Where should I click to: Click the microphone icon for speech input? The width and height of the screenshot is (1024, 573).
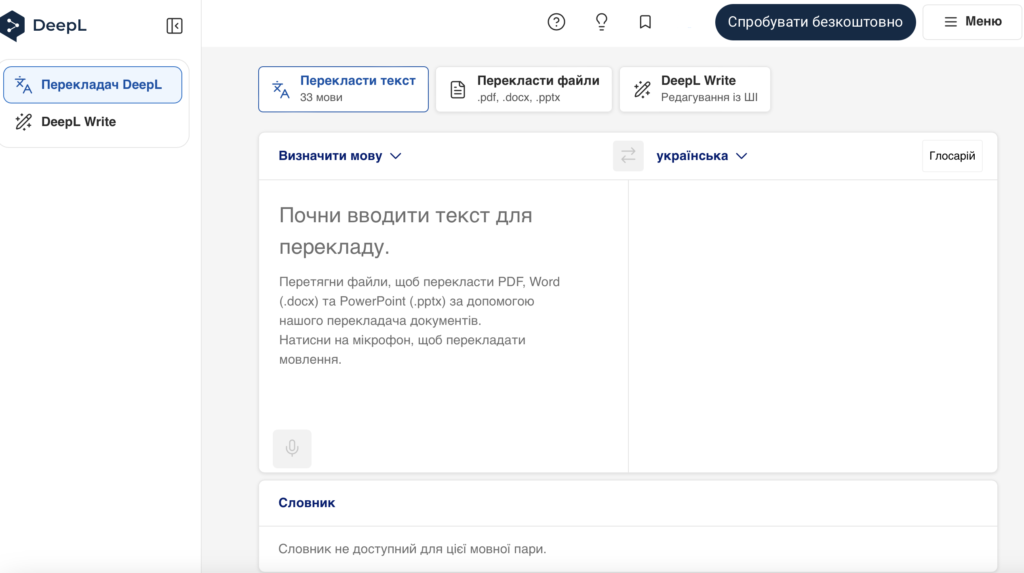(x=292, y=448)
